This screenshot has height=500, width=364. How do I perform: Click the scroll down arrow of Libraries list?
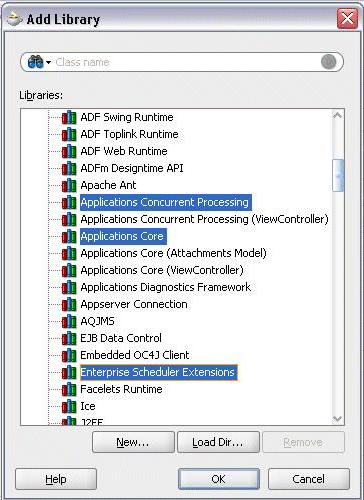[338, 418]
